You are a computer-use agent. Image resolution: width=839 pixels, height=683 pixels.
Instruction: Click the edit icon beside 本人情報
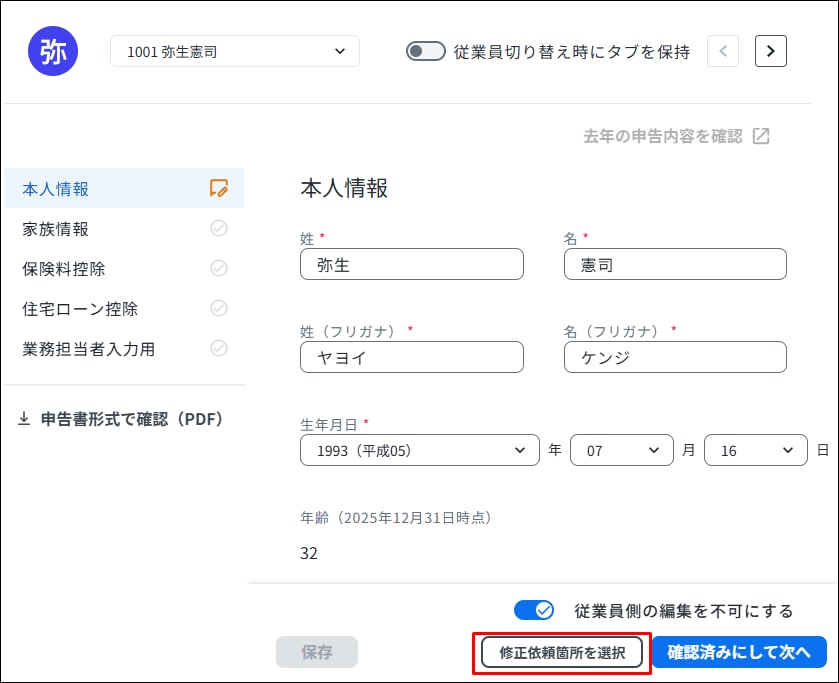(x=219, y=188)
